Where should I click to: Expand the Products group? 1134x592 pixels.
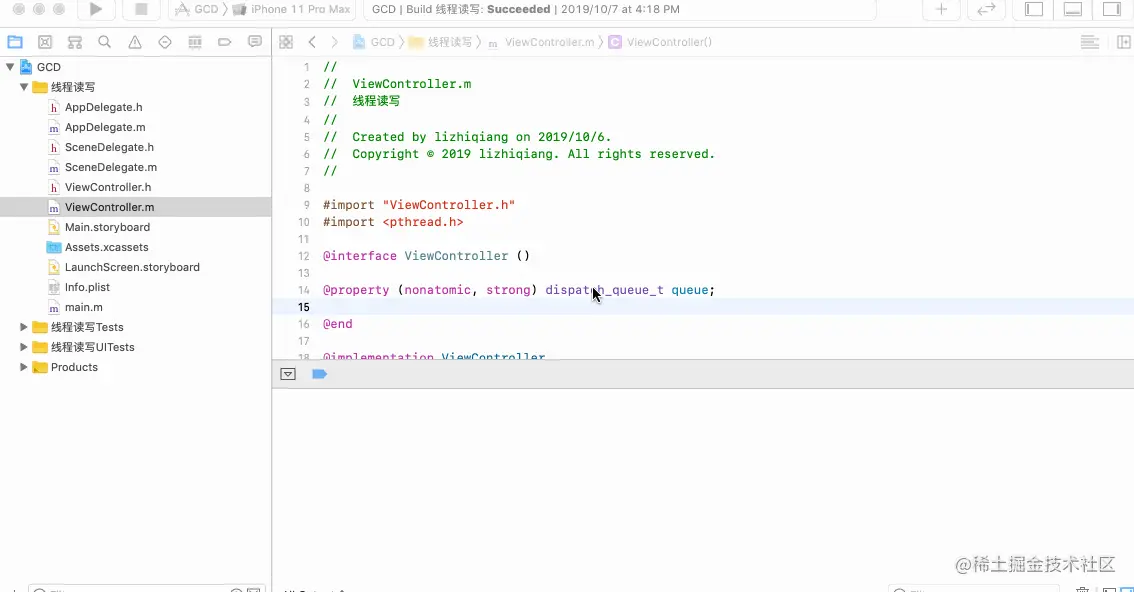(23, 367)
